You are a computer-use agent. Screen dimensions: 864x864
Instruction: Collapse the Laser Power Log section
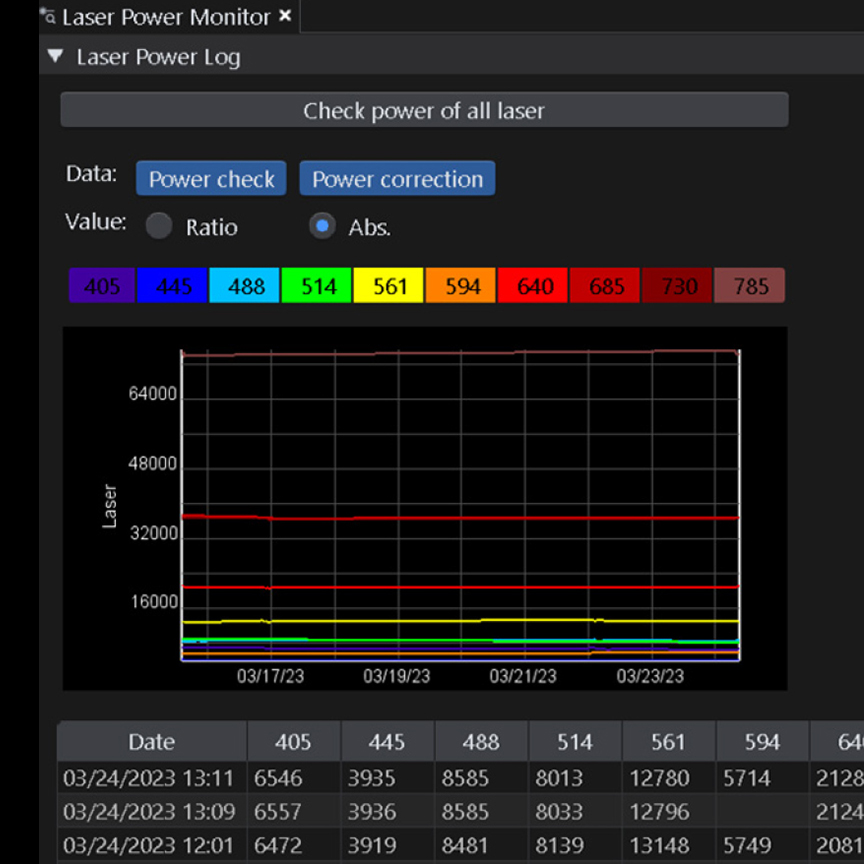pos(55,56)
